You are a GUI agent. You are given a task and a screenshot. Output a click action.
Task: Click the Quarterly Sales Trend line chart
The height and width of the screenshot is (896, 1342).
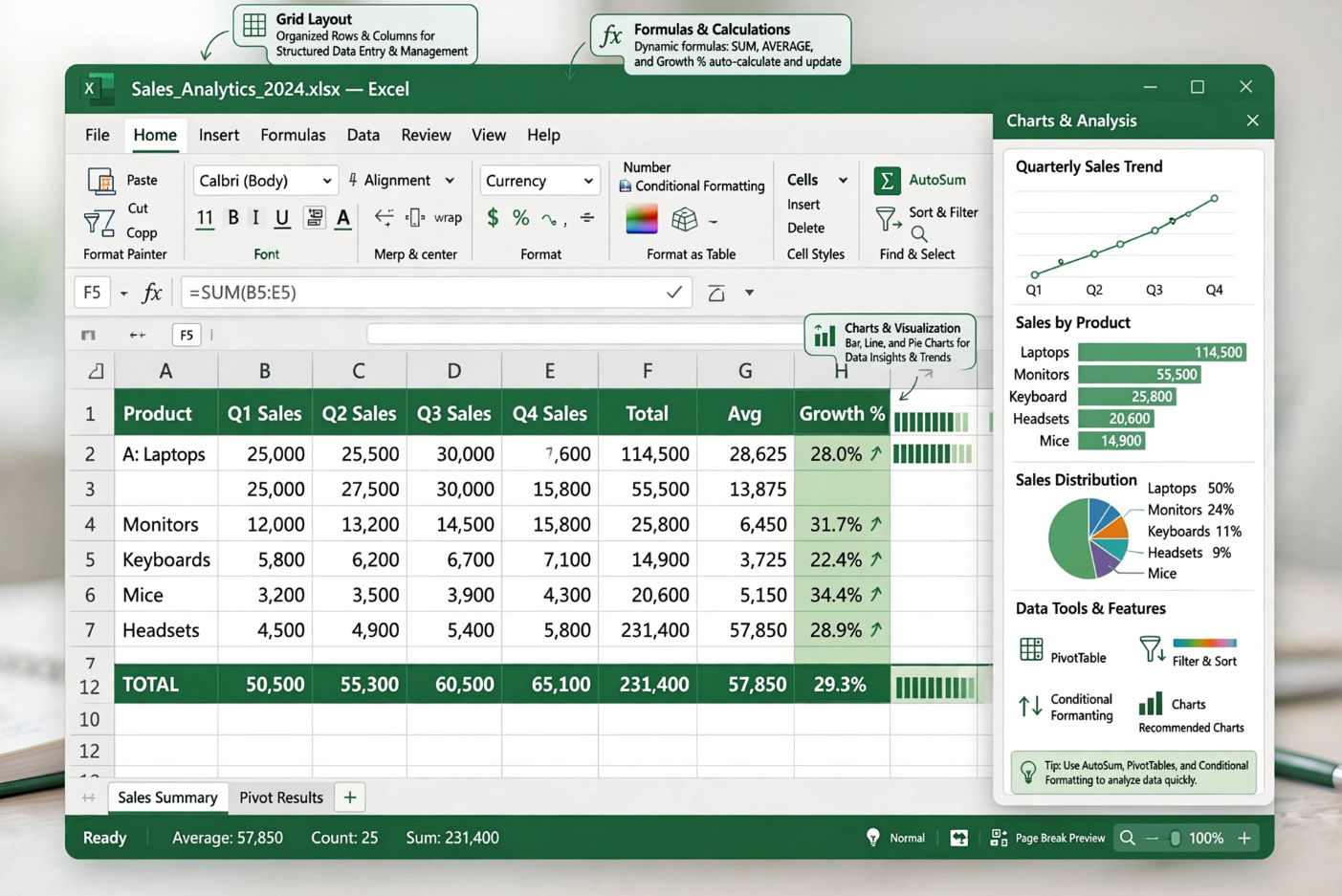click(x=1127, y=236)
